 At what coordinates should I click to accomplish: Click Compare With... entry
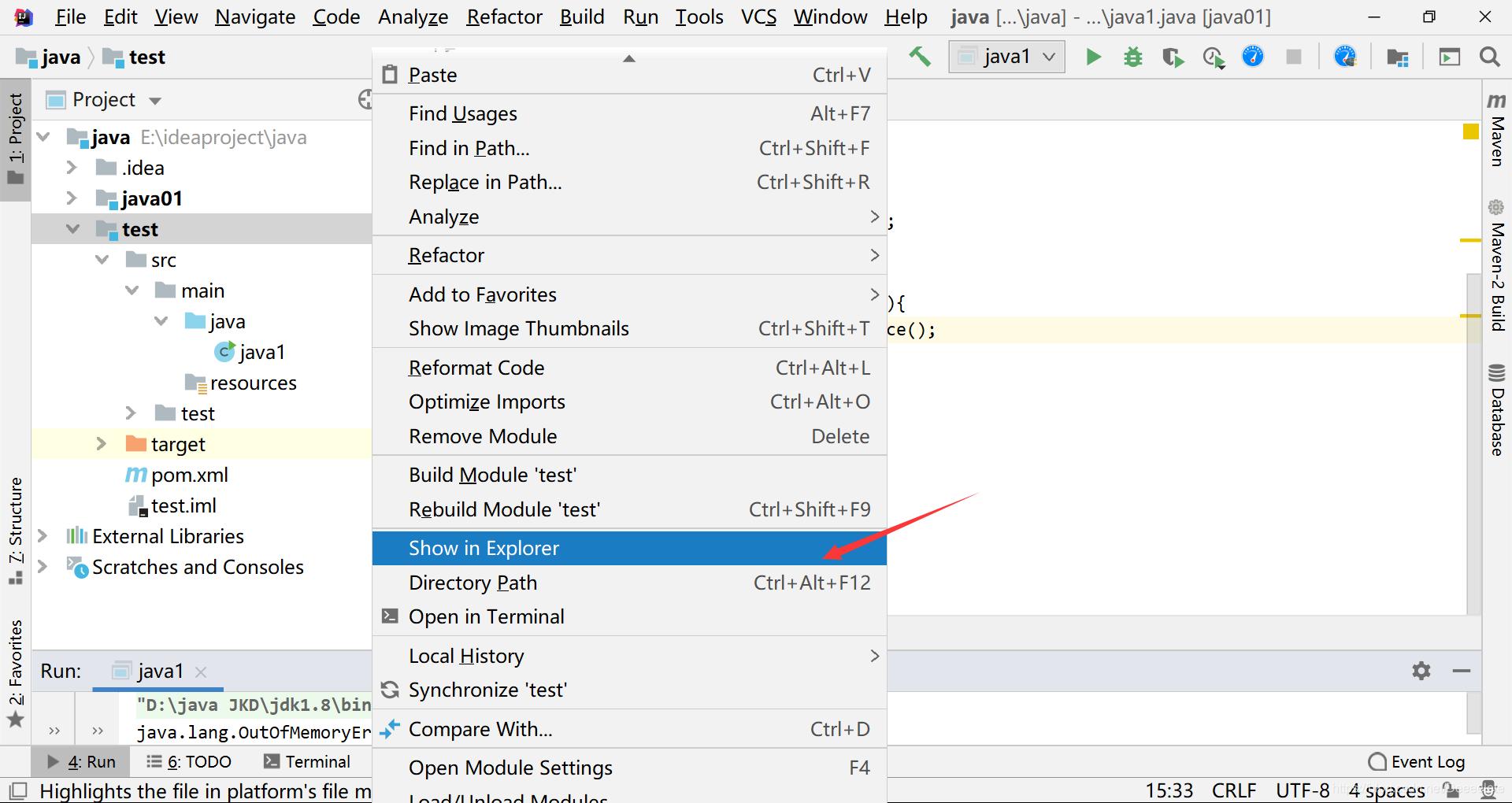(x=629, y=730)
